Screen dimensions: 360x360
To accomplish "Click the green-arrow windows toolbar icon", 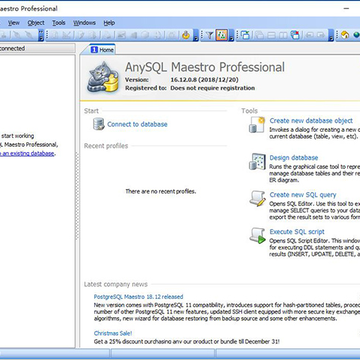I will click(x=246, y=35).
